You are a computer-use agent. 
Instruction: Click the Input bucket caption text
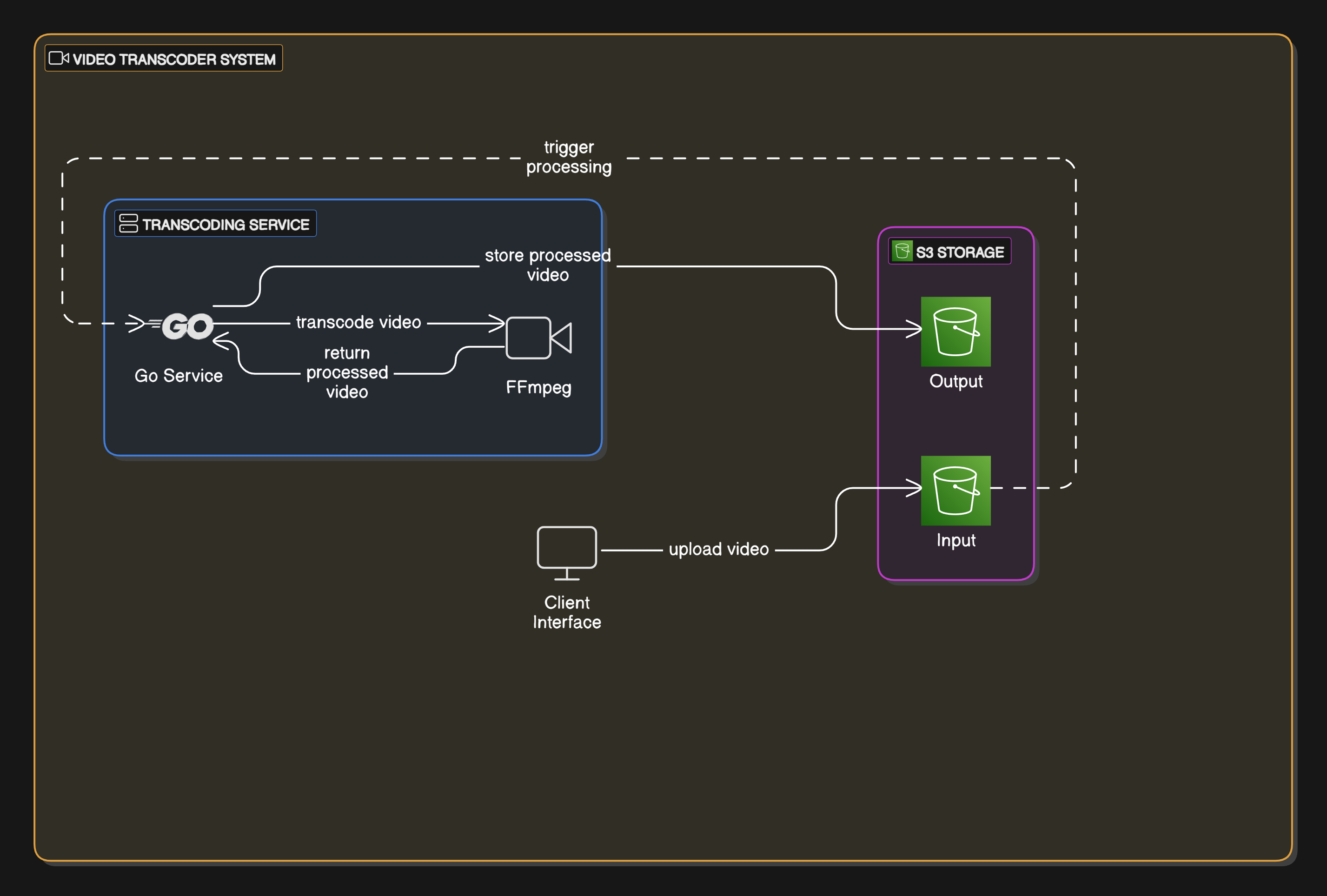click(955, 541)
